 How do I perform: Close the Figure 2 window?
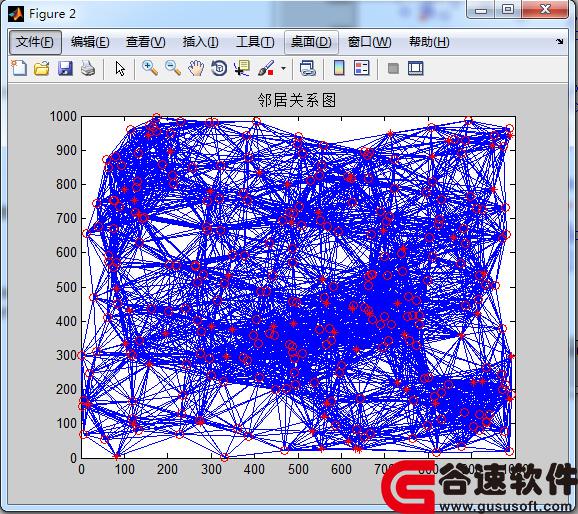pos(545,10)
